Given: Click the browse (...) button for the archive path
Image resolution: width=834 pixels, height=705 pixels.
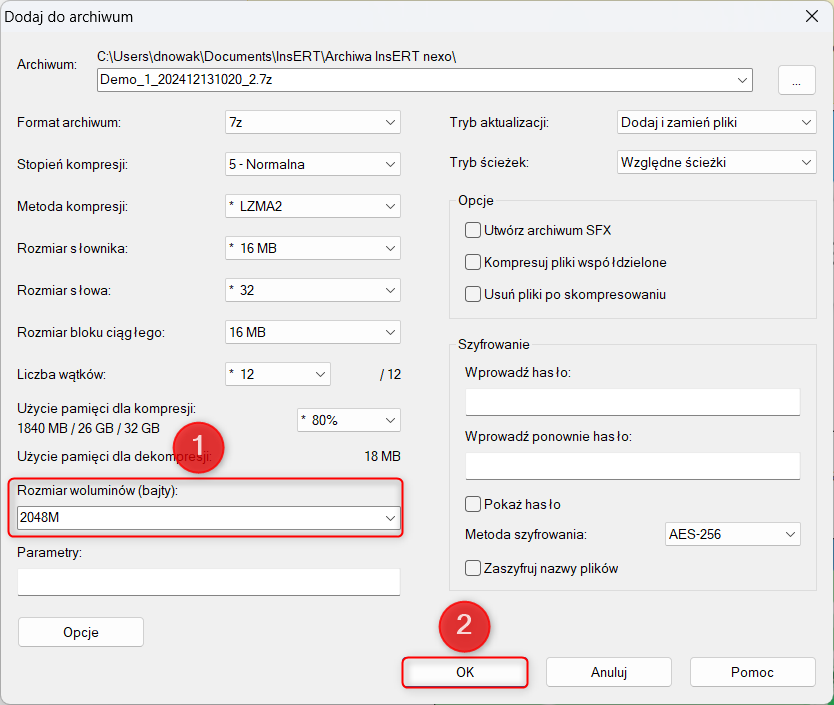Looking at the screenshot, I should coord(796,80).
